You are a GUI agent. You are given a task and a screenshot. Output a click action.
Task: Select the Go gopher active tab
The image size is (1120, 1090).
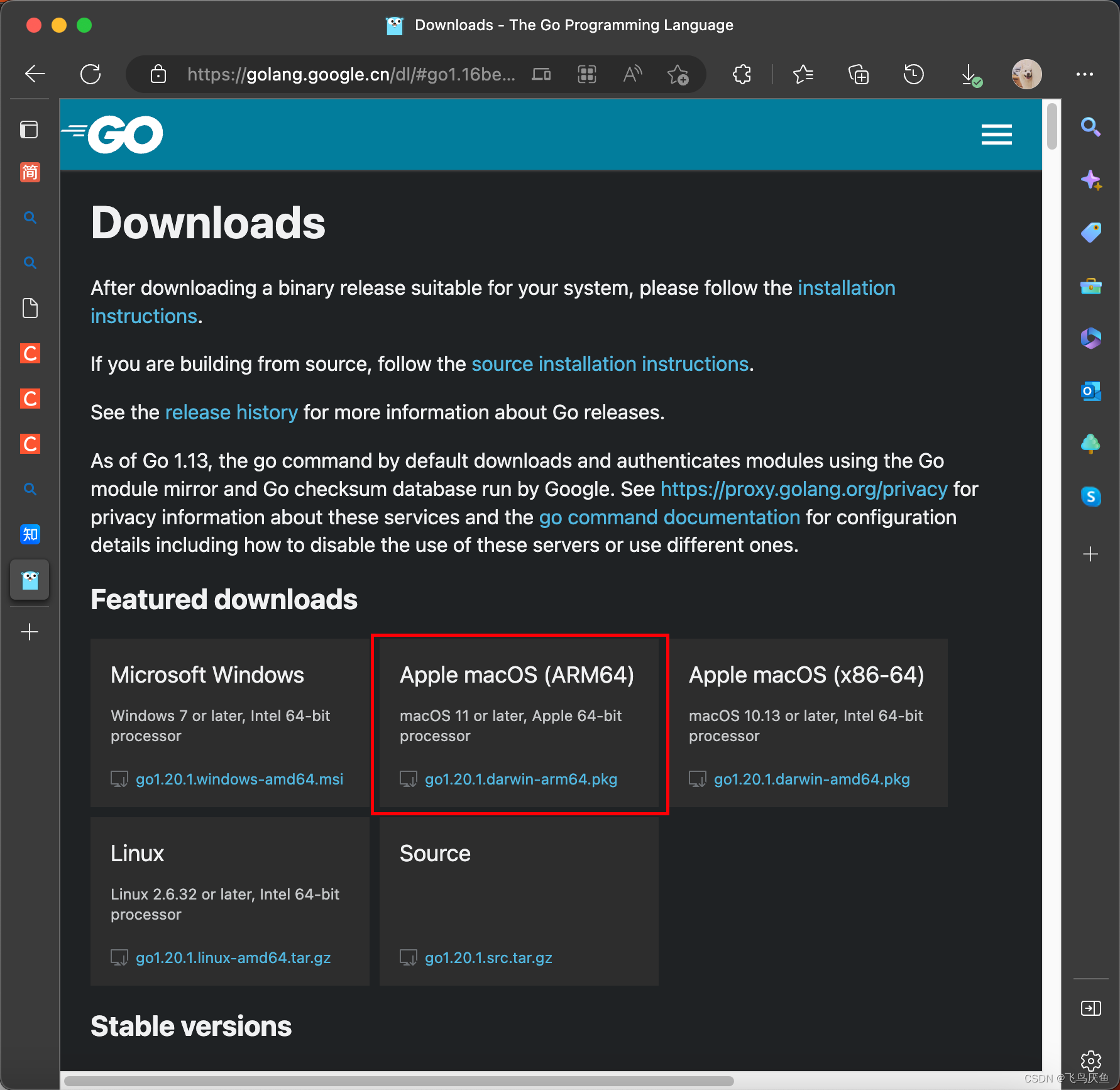click(30, 580)
